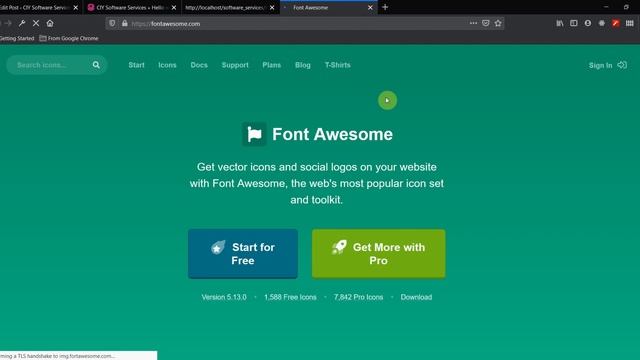This screenshot has width=640, height=360.
Task: Stop page loading with X button
Action: [x=36, y=23]
